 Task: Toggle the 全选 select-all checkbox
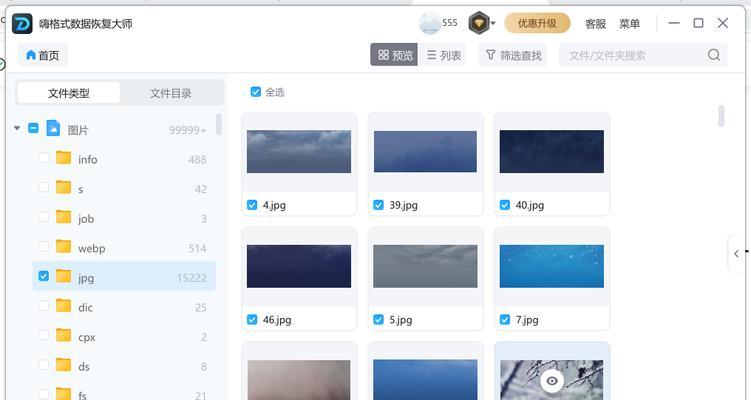(256, 91)
